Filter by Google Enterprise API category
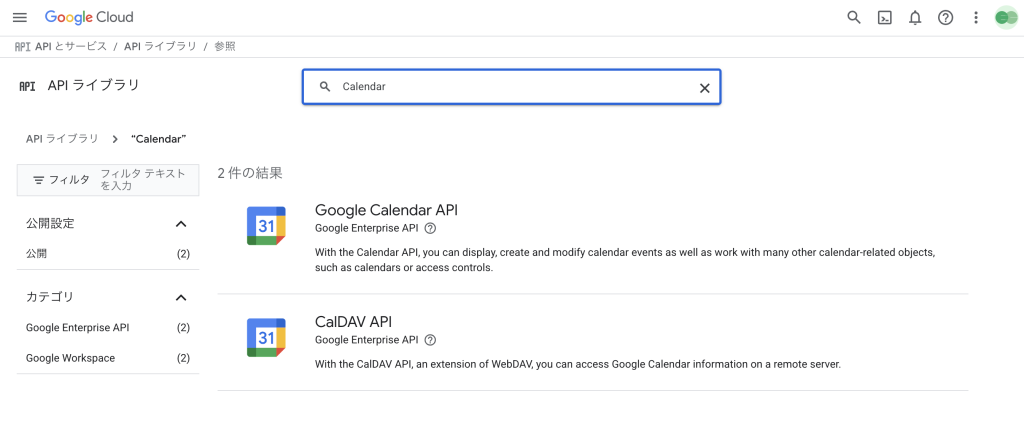 (x=108, y=328)
